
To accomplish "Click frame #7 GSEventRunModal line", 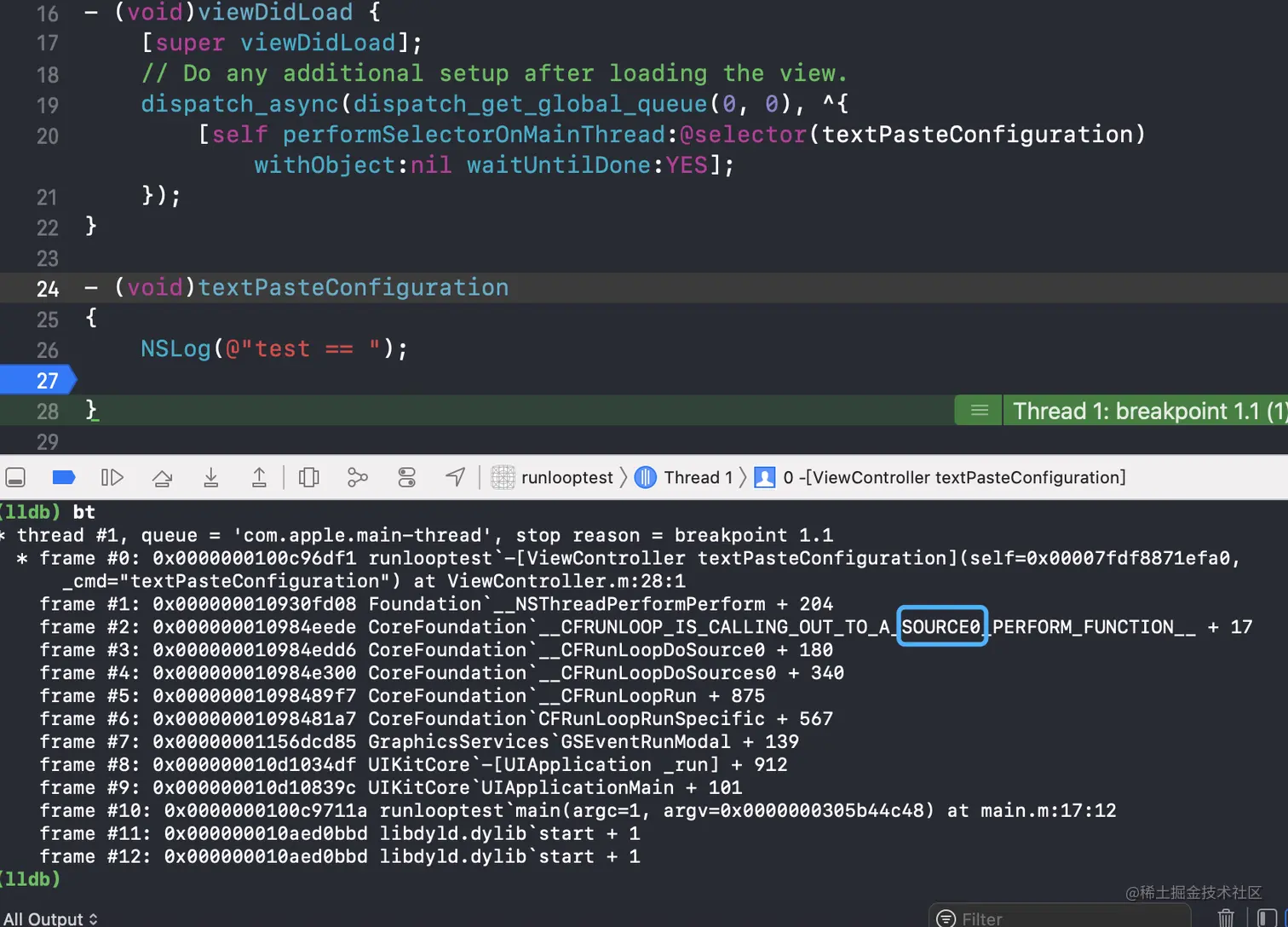I will pos(419,742).
